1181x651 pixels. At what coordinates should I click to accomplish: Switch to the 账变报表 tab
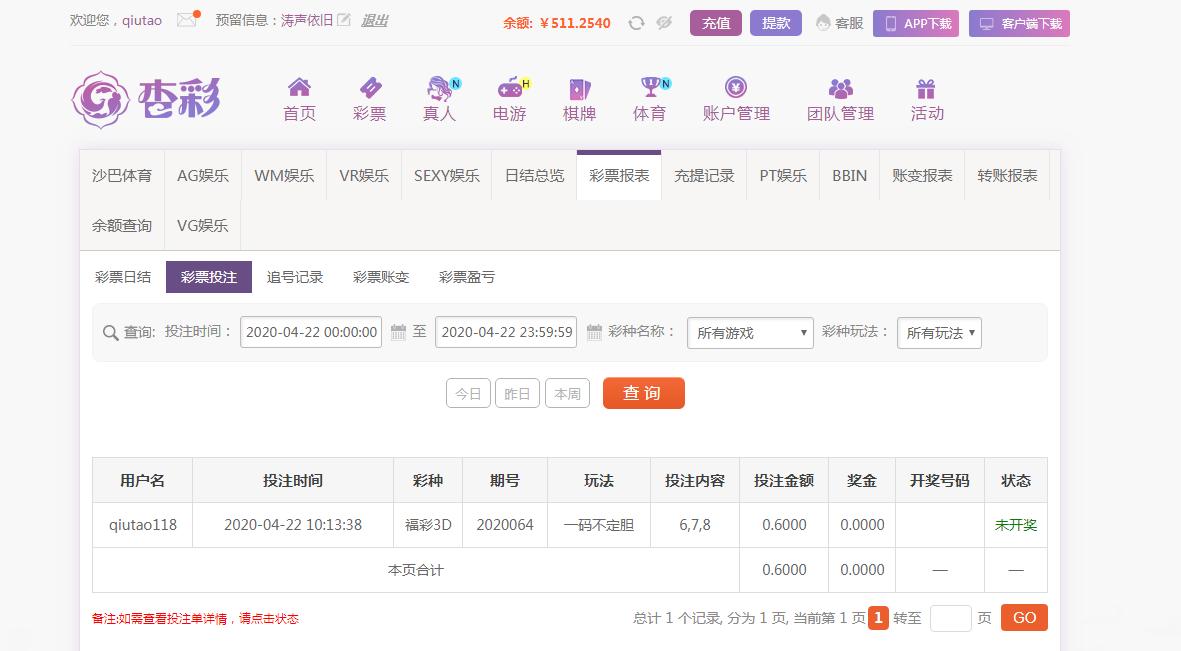pos(922,176)
